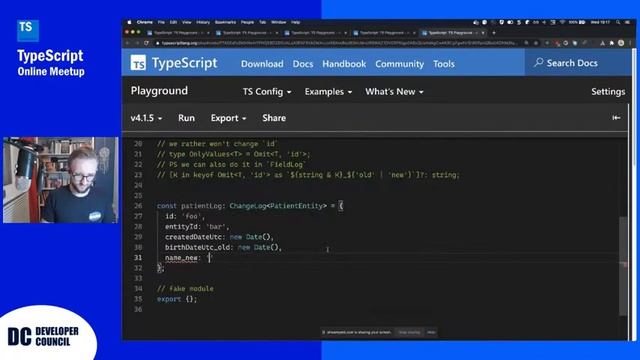Click the Chrome profile avatar icon
The height and width of the screenshot is (360, 640).
(621, 43)
